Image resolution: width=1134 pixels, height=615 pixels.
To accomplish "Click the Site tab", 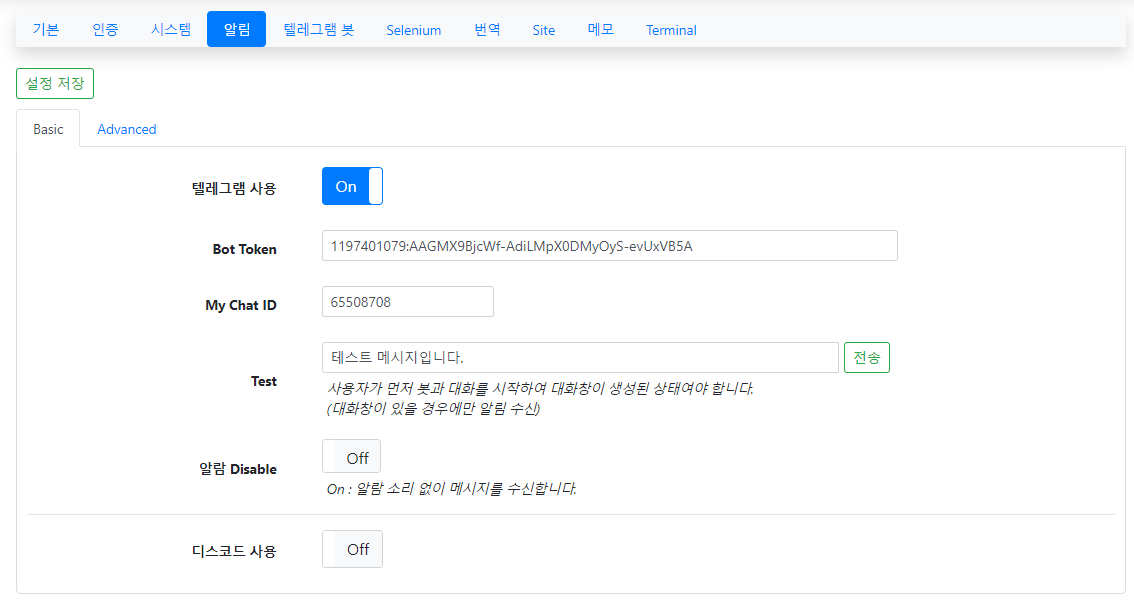I will [x=543, y=30].
